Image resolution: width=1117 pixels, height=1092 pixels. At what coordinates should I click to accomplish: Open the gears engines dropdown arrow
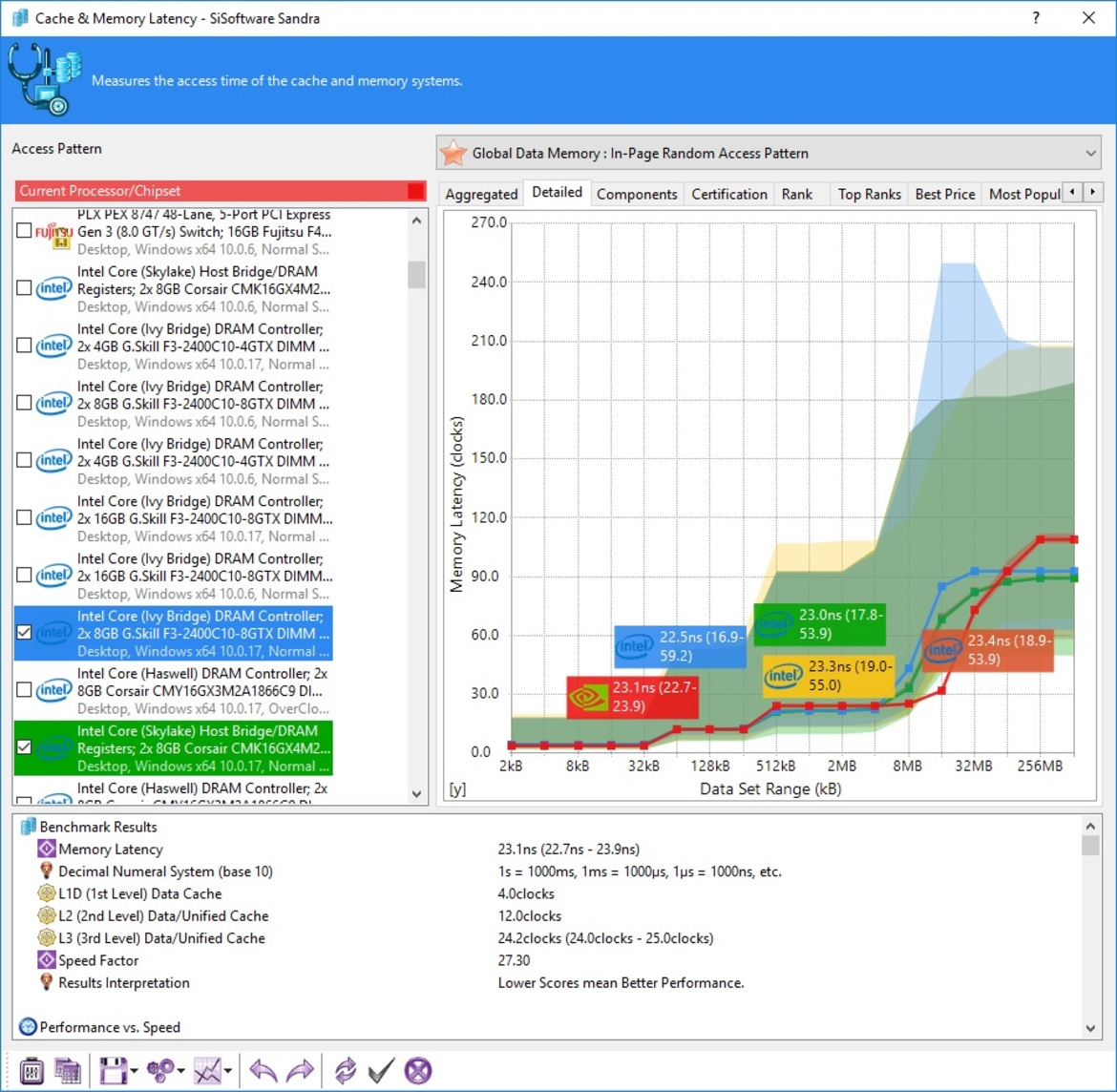point(181,1071)
